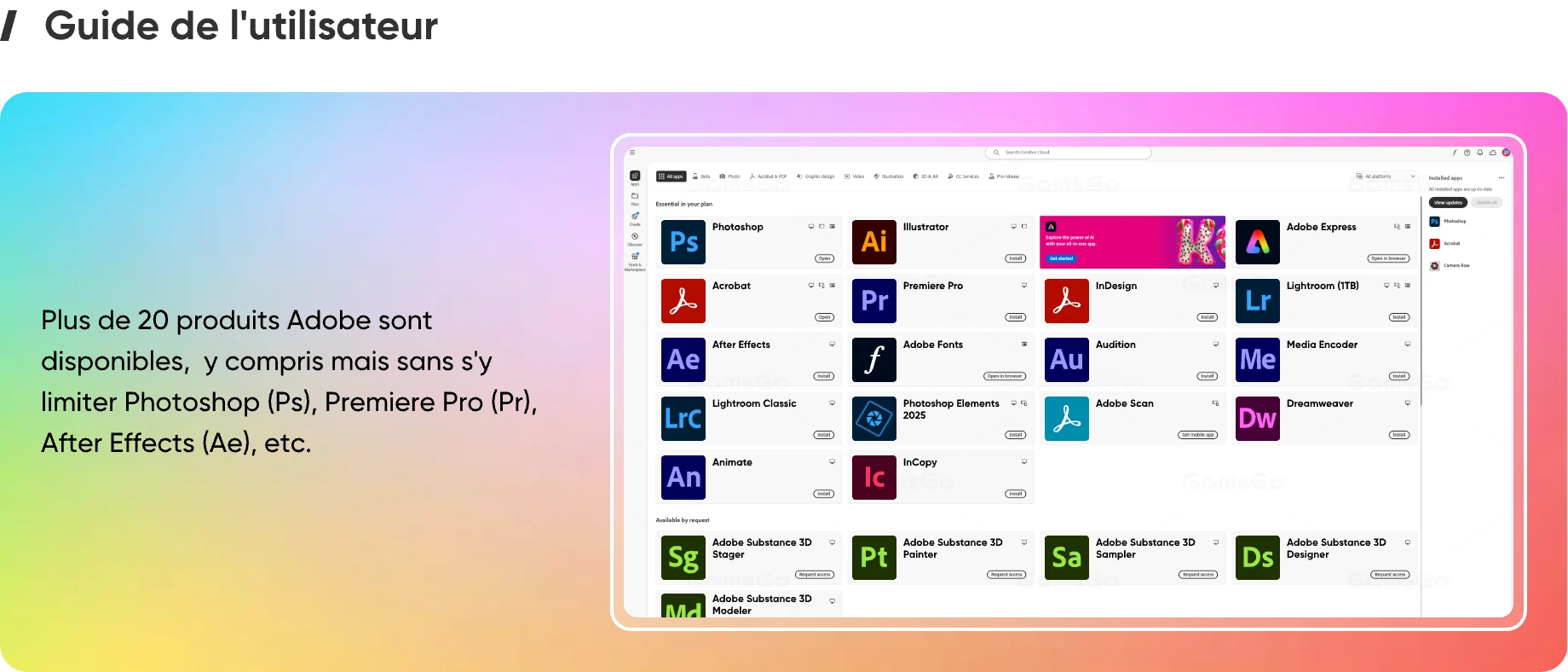1568x672 pixels.
Task: Click the Illustrator Ai app icon
Action: click(874, 242)
